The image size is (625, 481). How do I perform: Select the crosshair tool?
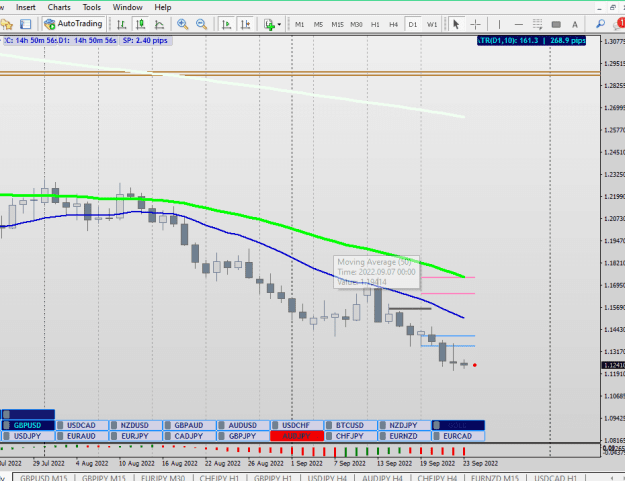click(x=475, y=24)
